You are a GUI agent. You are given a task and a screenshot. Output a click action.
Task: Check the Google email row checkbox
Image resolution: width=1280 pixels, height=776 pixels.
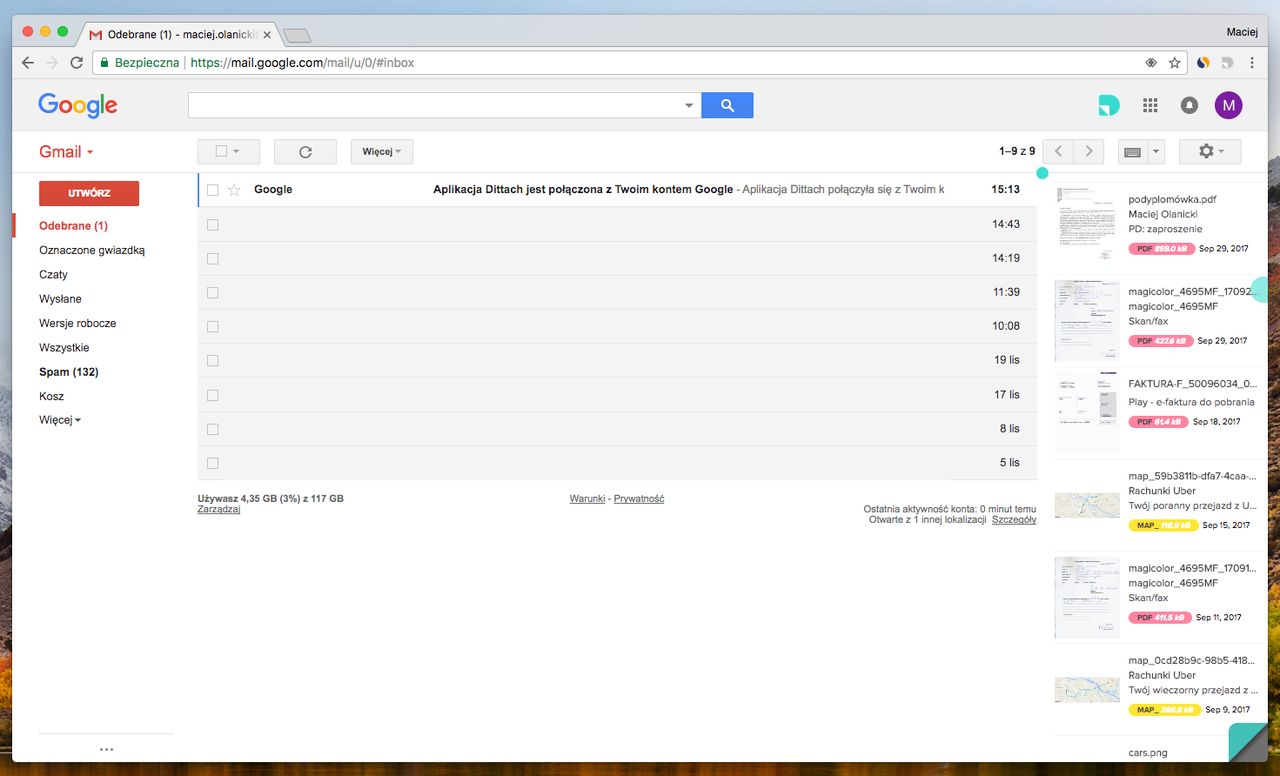(212, 190)
